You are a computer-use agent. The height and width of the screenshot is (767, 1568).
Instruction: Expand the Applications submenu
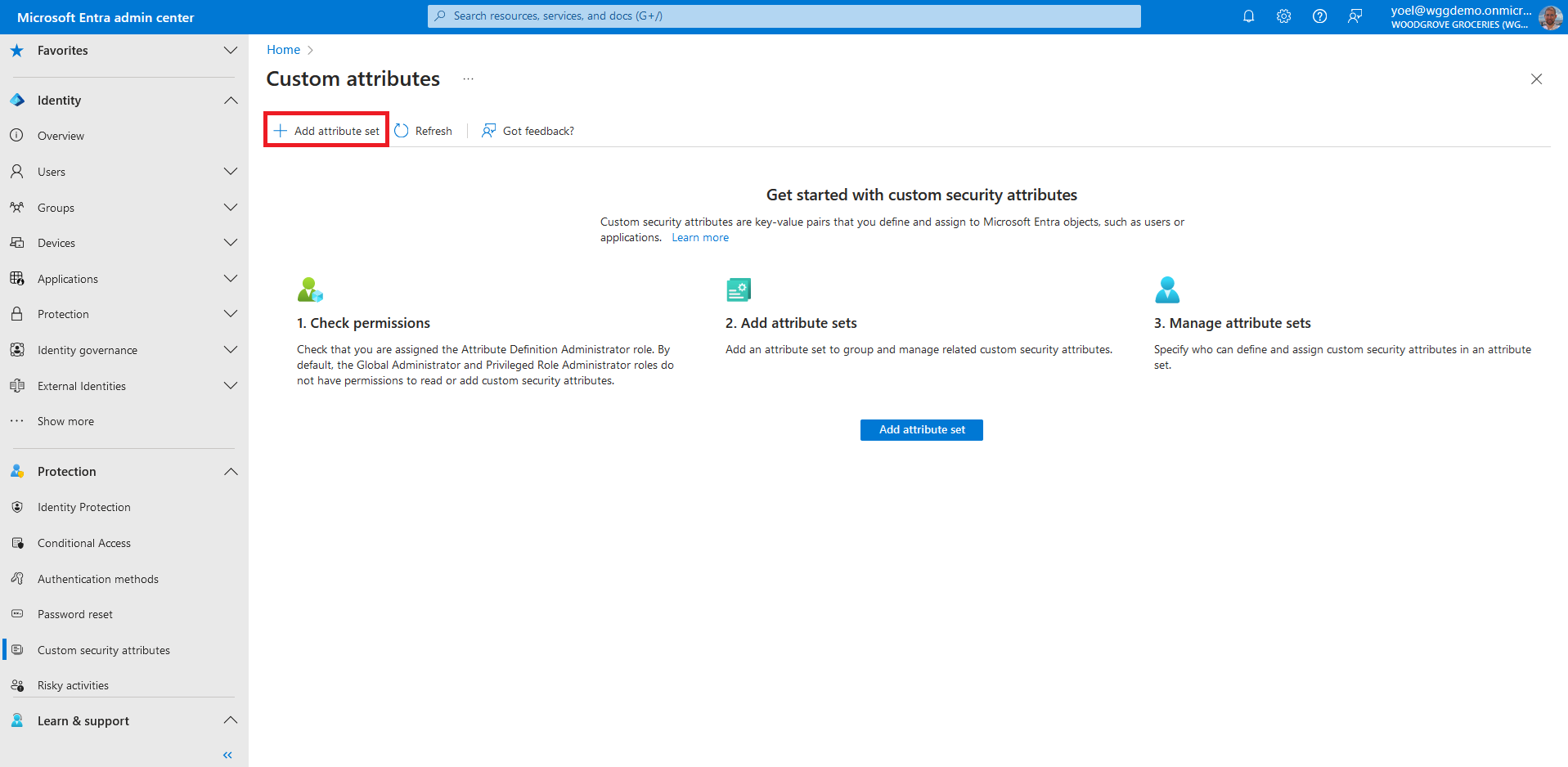pos(231,279)
